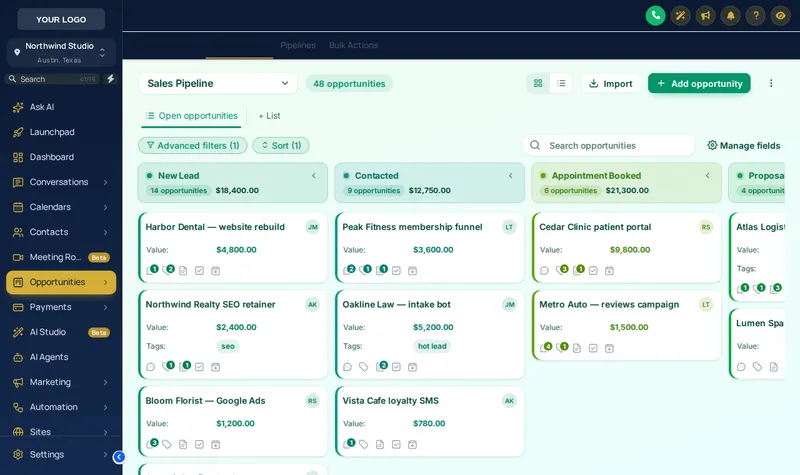Open task check icon on Bloom Florist card
This screenshot has width=800, height=475.
click(199, 444)
